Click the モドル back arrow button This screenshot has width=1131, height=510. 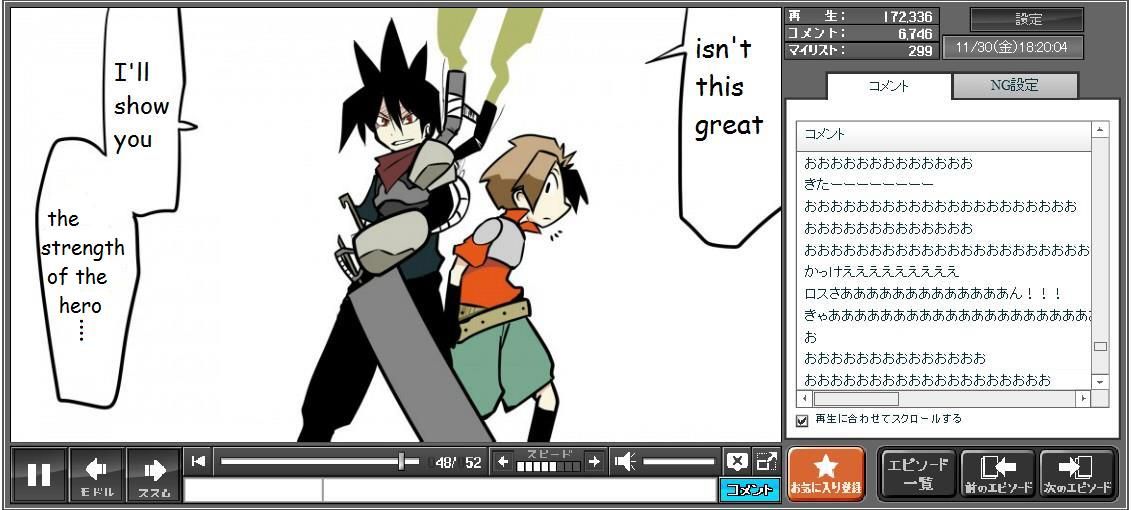pyautogui.click(x=96, y=474)
